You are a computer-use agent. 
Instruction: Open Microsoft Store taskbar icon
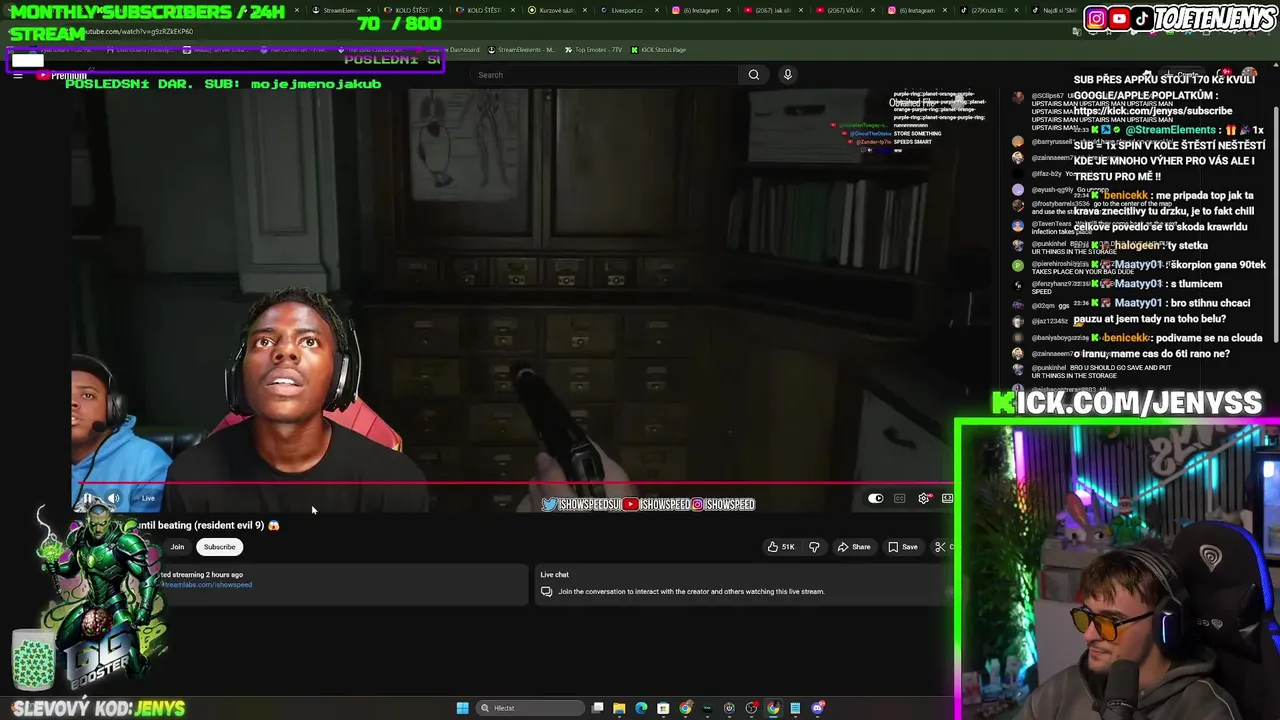point(663,708)
